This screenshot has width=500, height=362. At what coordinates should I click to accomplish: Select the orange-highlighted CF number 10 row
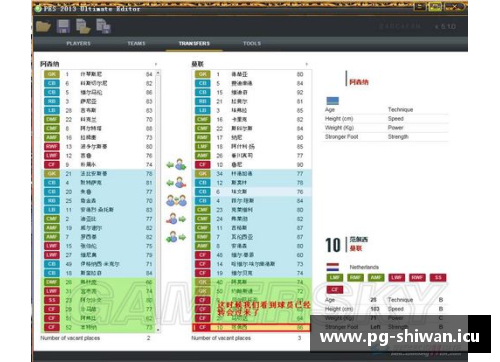click(252, 327)
